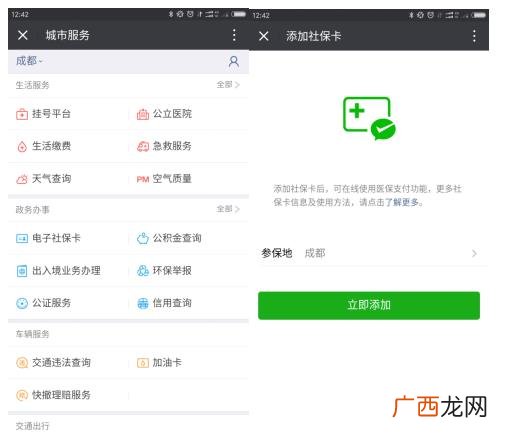Open the user profile icon
This screenshot has height=435, width=522.
tap(234, 62)
